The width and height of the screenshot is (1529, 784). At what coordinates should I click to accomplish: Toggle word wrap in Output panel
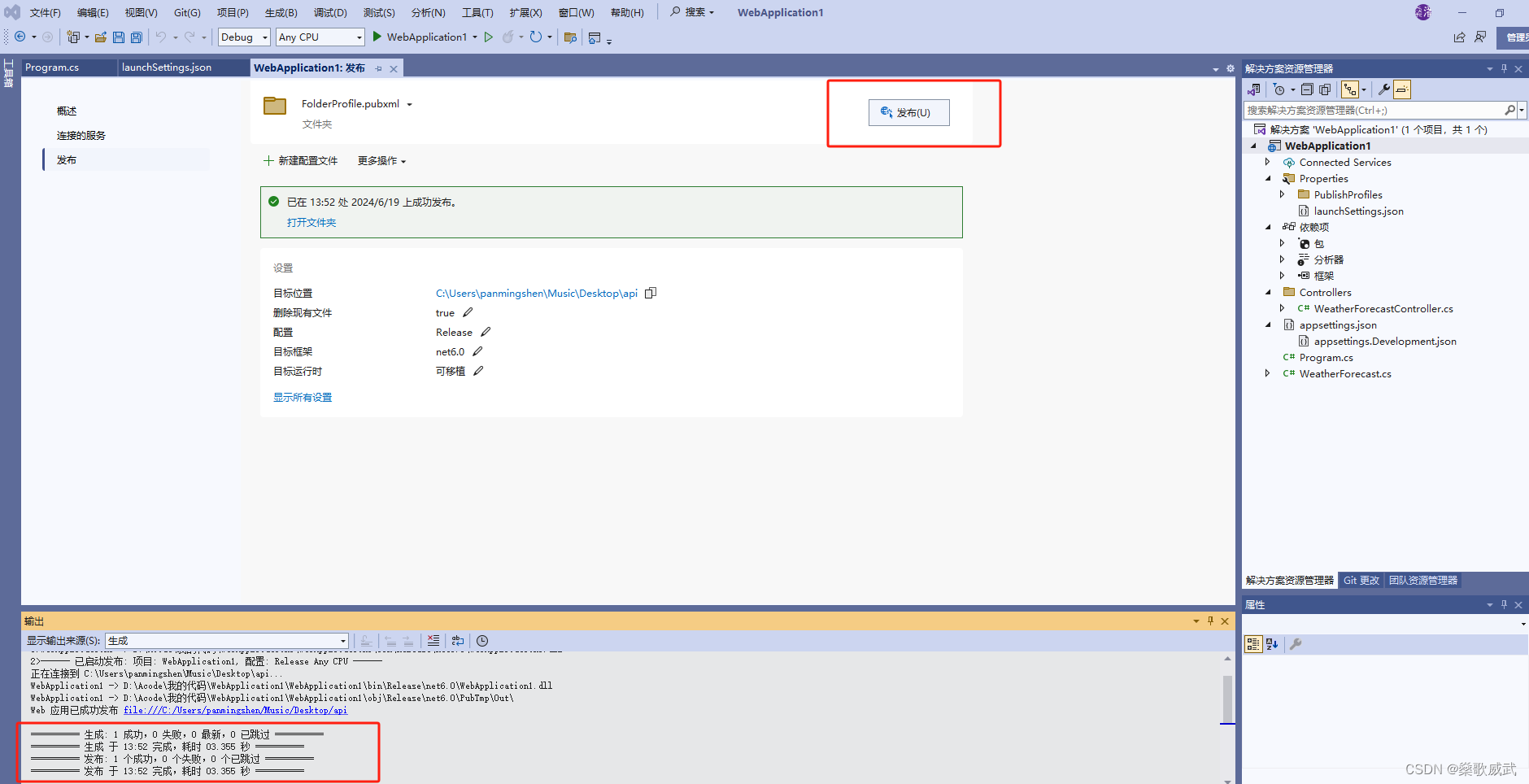[x=458, y=641]
